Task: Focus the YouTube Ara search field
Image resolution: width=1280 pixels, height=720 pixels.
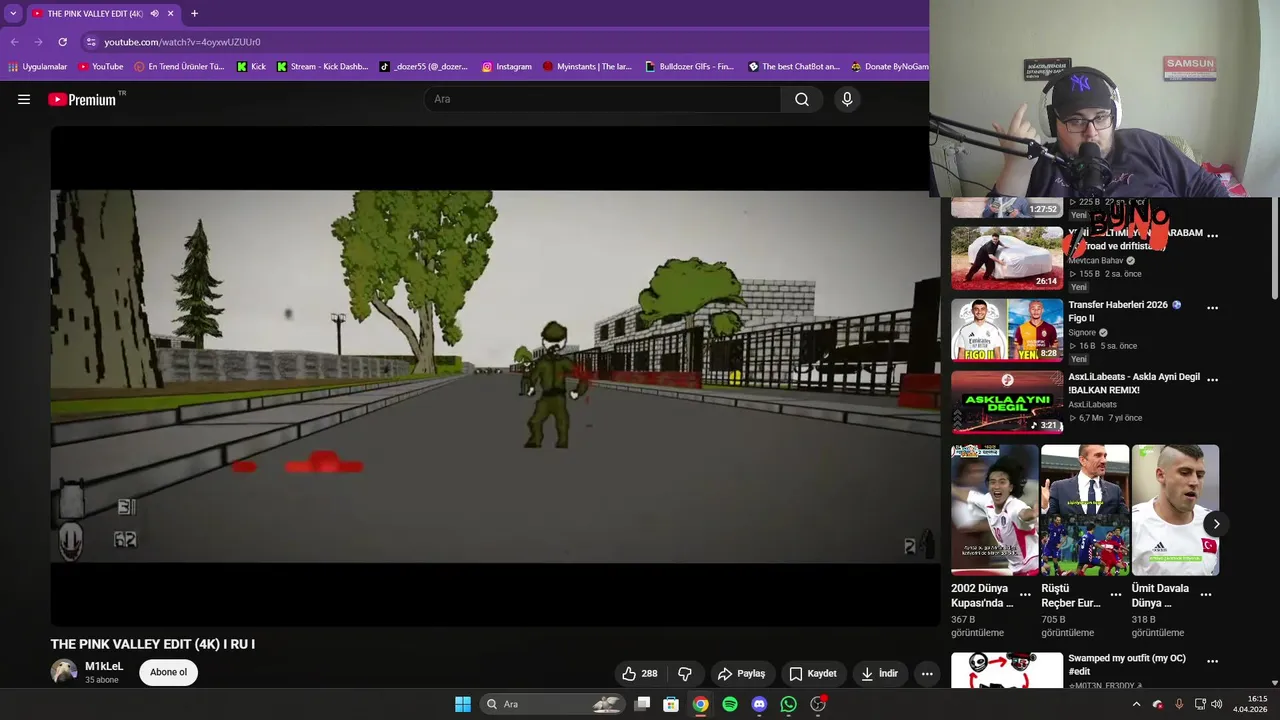Action: [603, 99]
